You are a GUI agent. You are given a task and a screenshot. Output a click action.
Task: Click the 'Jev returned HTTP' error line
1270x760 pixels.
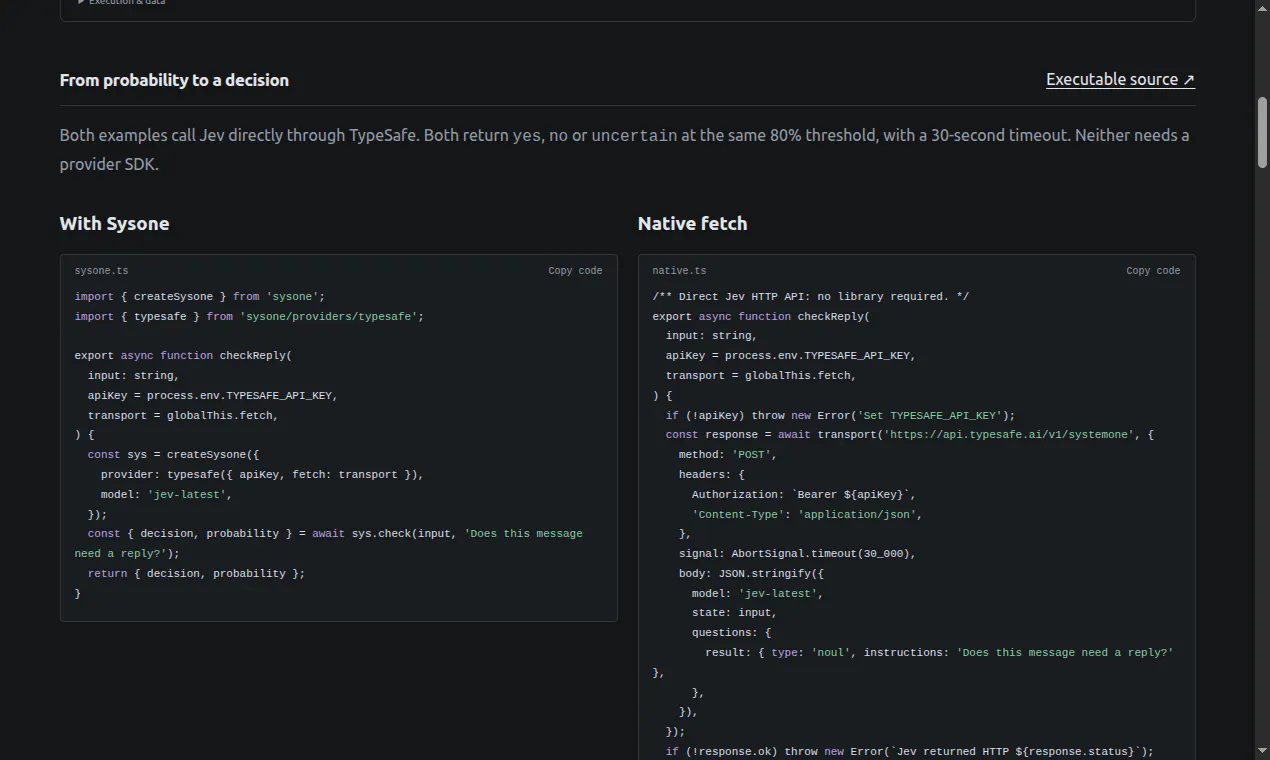click(x=909, y=751)
